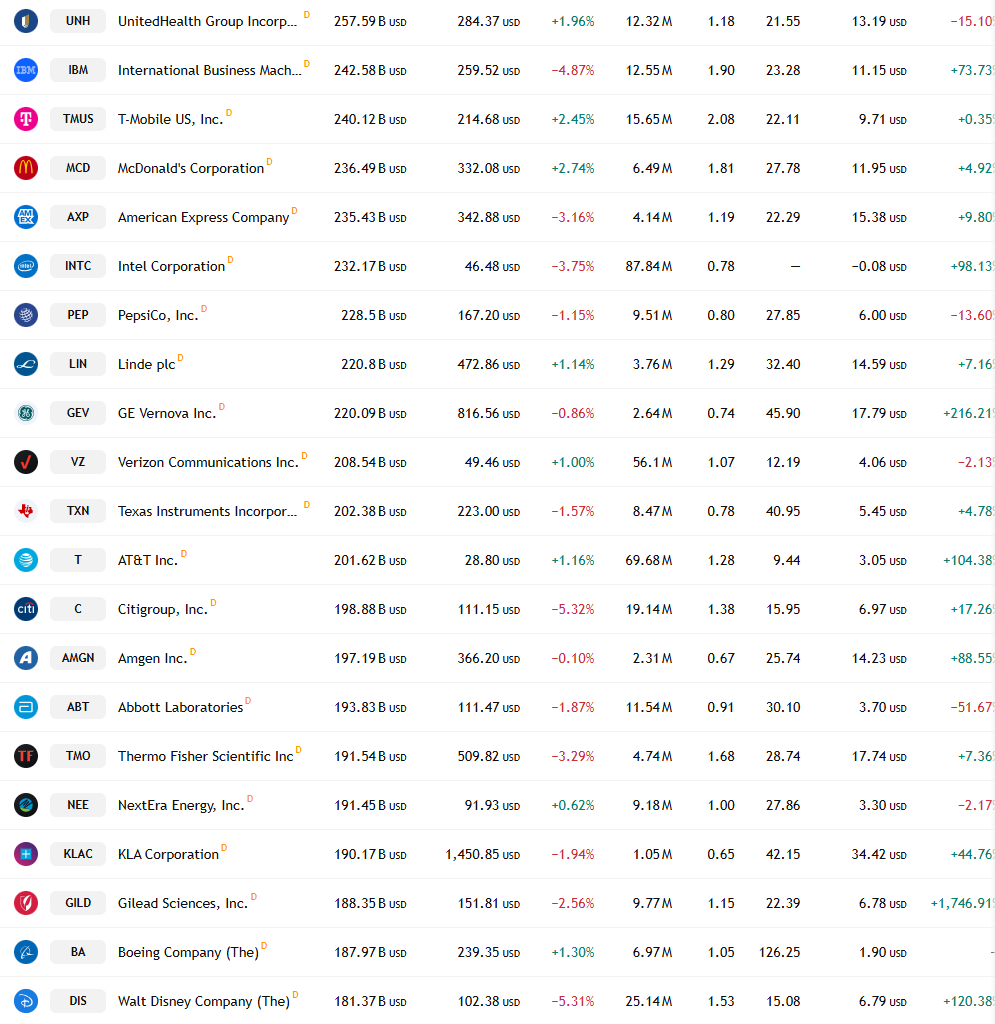Open the TXN ticker badge
Screen dimensions: 995x1024
(x=78, y=511)
